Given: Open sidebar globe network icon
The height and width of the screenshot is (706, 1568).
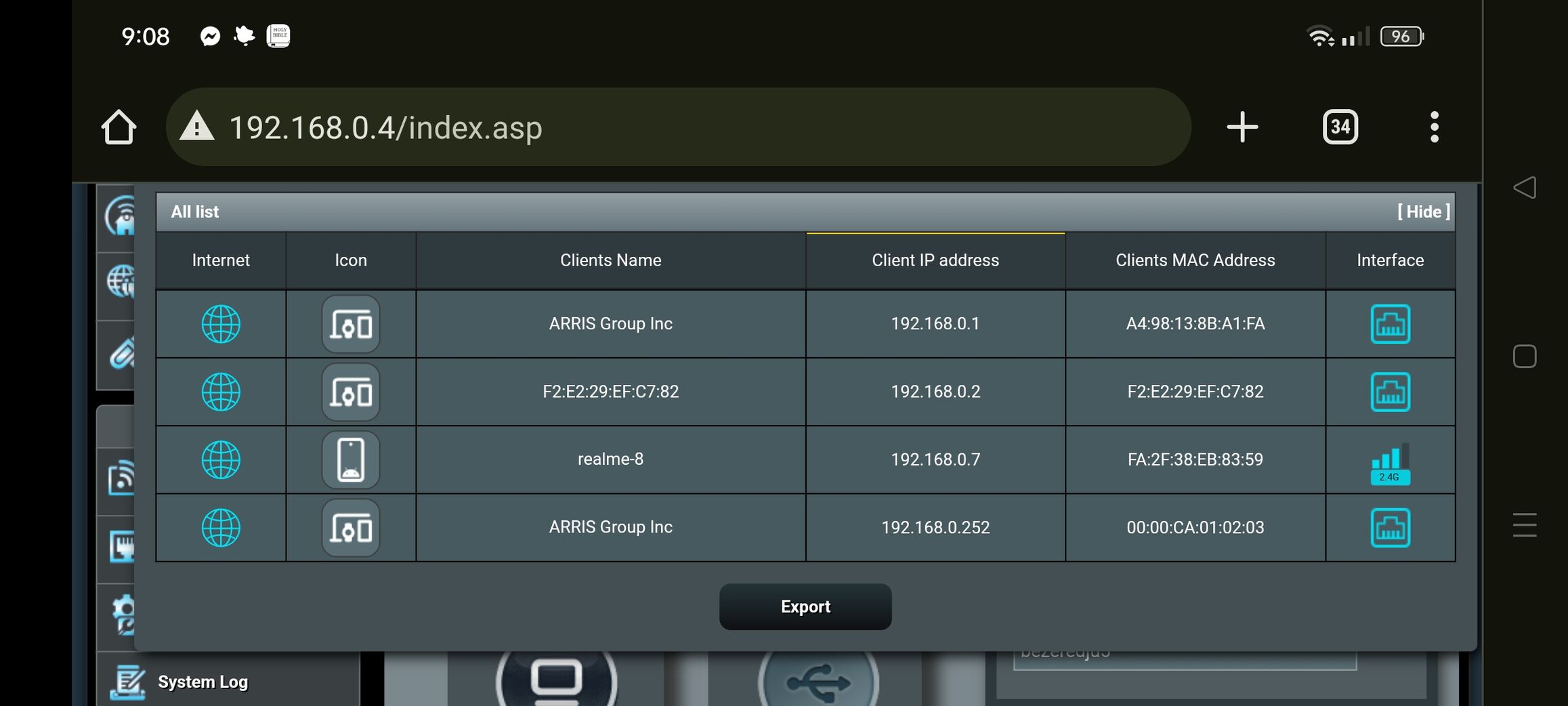Looking at the screenshot, I should [x=121, y=281].
